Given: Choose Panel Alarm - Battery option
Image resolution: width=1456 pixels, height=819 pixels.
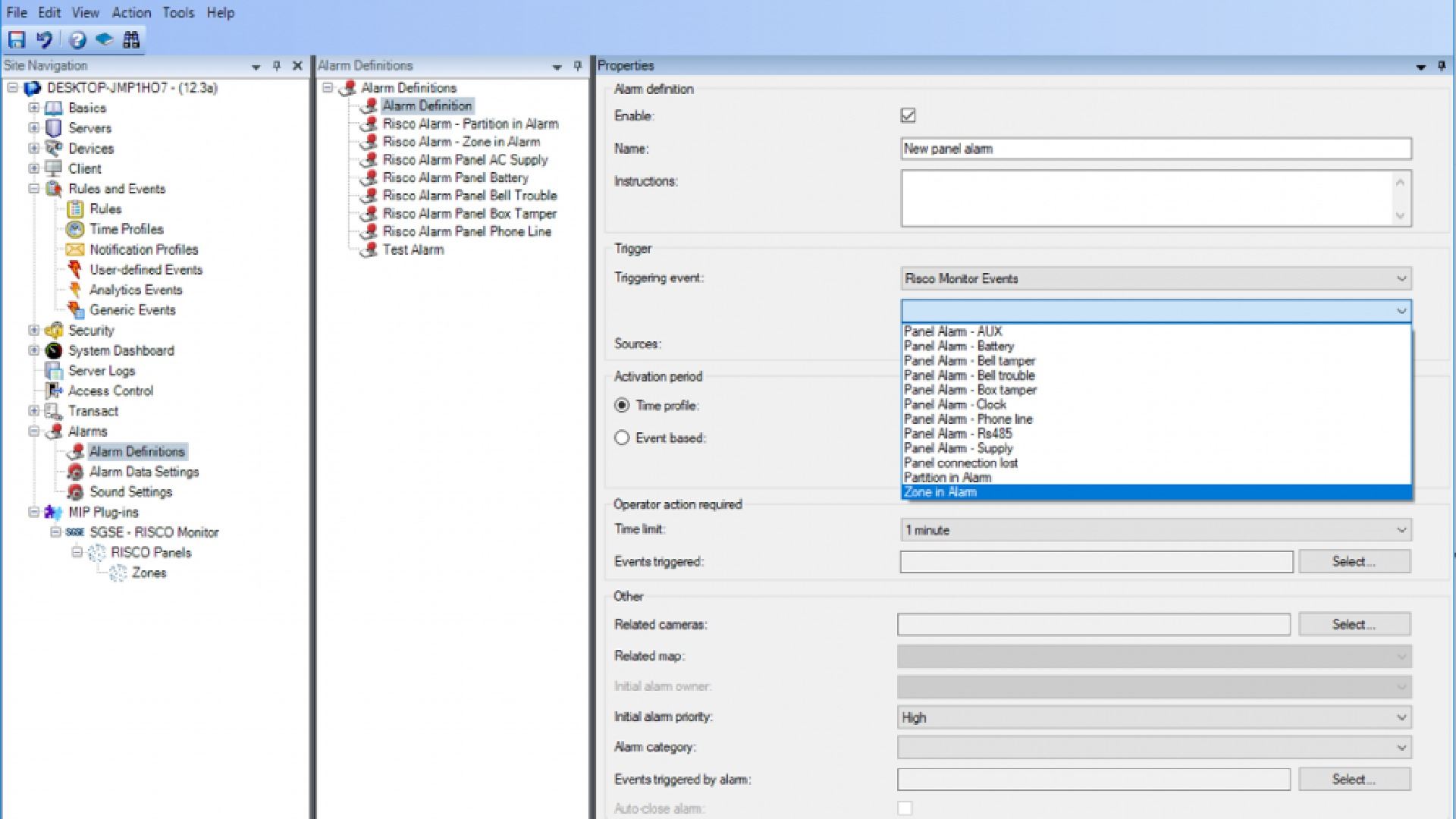Looking at the screenshot, I should point(1156,347).
